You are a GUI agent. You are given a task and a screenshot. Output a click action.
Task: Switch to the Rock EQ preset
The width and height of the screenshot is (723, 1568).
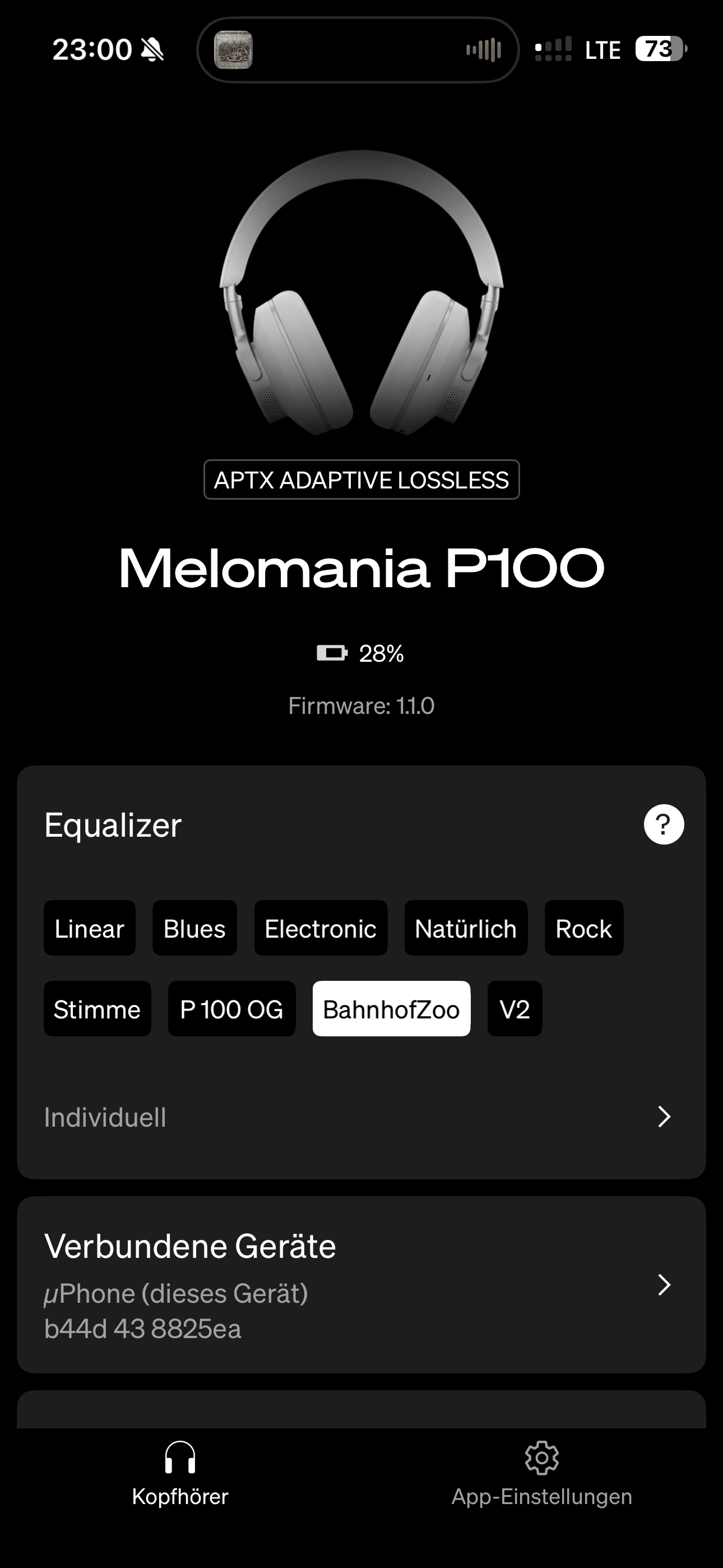tap(583, 928)
